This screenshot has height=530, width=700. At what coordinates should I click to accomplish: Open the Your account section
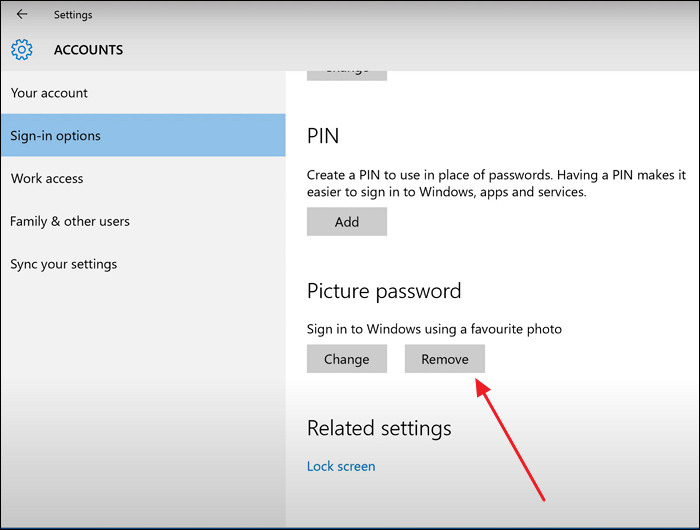(x=50, y=93)
